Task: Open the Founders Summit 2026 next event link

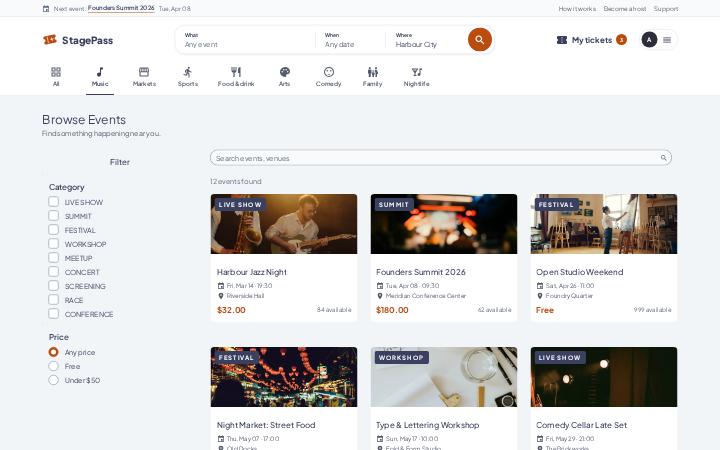Action: point(121,8)
